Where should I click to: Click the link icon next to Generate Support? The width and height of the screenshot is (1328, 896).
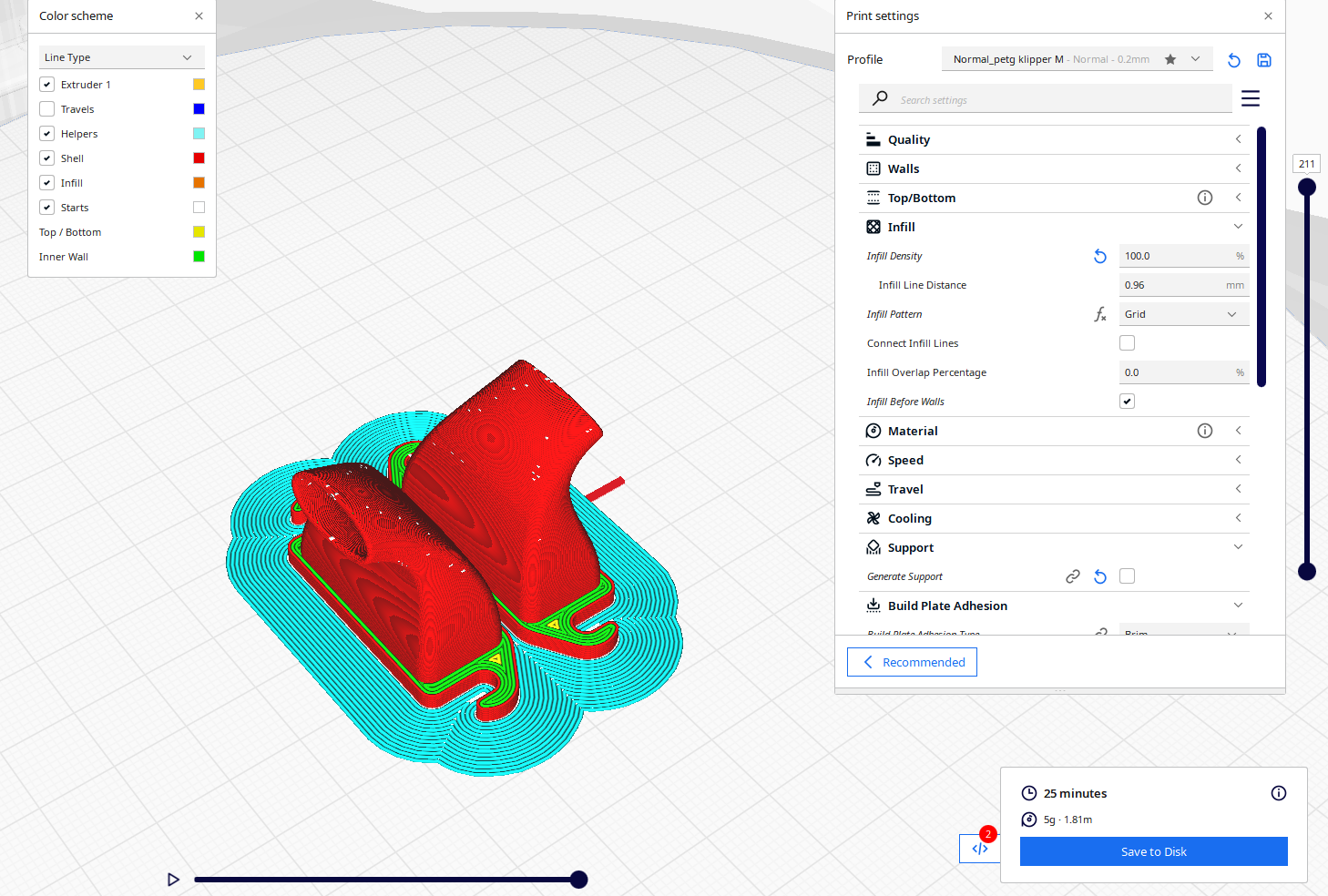coord(1073,575)
